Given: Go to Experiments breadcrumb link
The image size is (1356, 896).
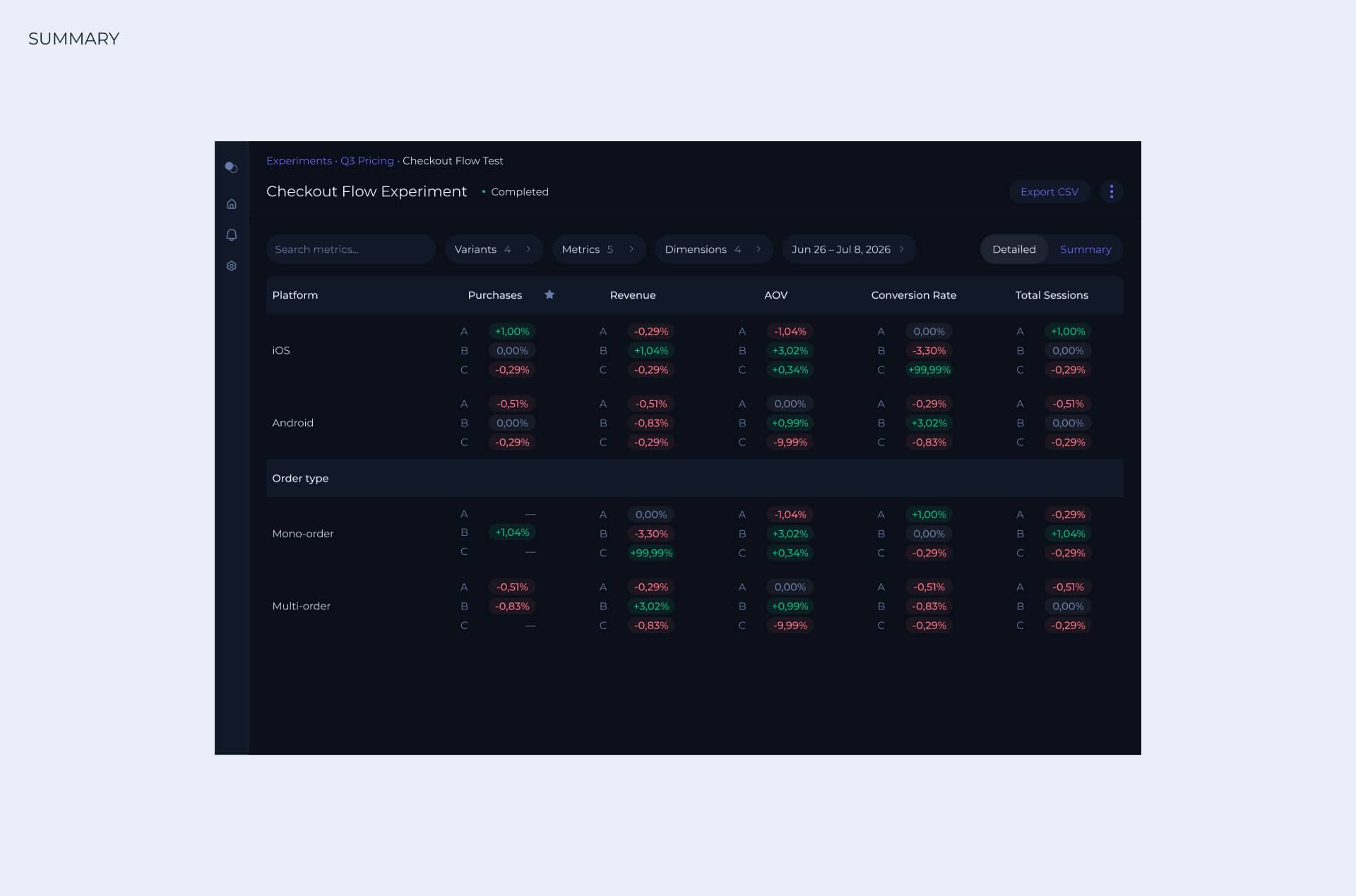Looking at the screenshot, I should [x=299, y=161].
